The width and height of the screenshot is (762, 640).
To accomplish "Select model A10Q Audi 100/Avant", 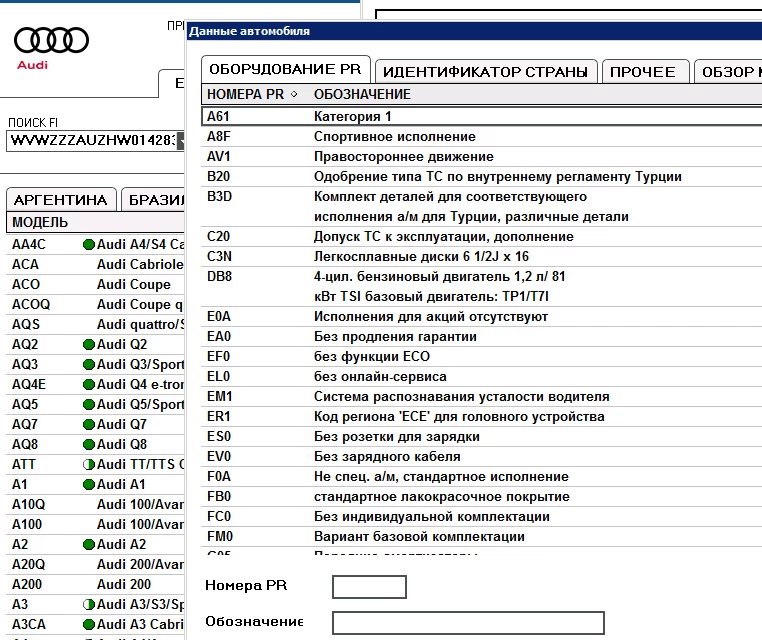I will click(x=95, y=504).
